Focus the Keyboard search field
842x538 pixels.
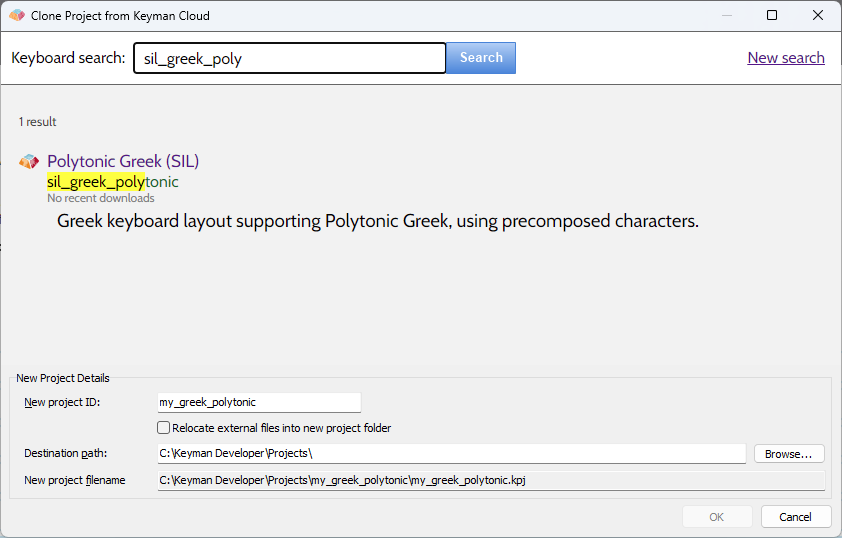click(x=289, y=58)
